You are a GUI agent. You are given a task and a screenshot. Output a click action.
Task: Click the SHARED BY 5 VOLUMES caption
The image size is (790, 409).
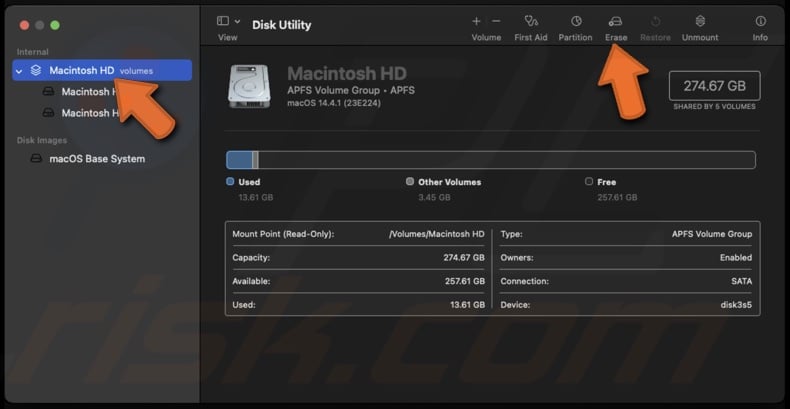point(714,107)
